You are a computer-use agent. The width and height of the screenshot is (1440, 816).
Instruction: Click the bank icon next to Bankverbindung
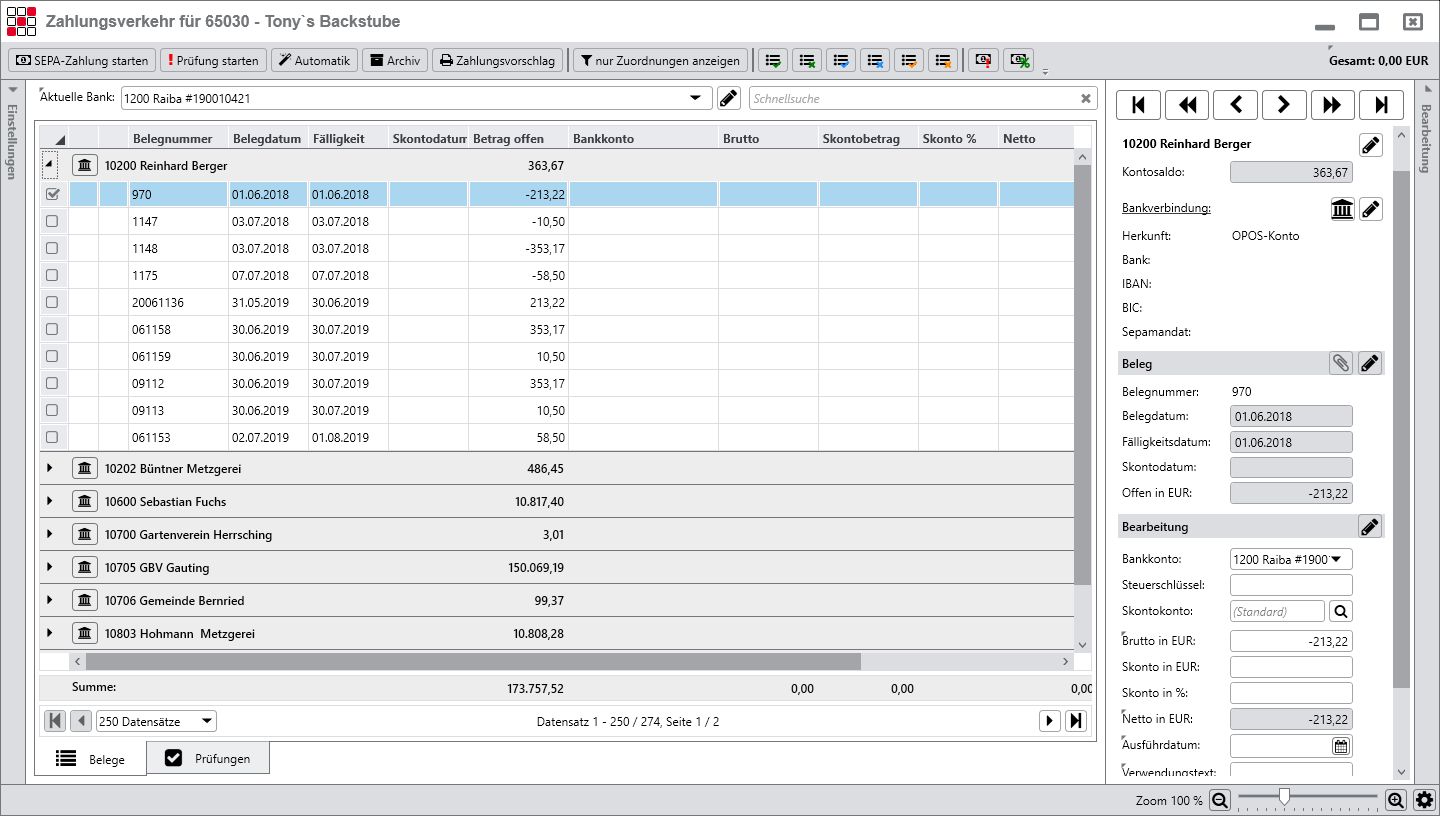pyautogui.click(x=1342, y=209)
